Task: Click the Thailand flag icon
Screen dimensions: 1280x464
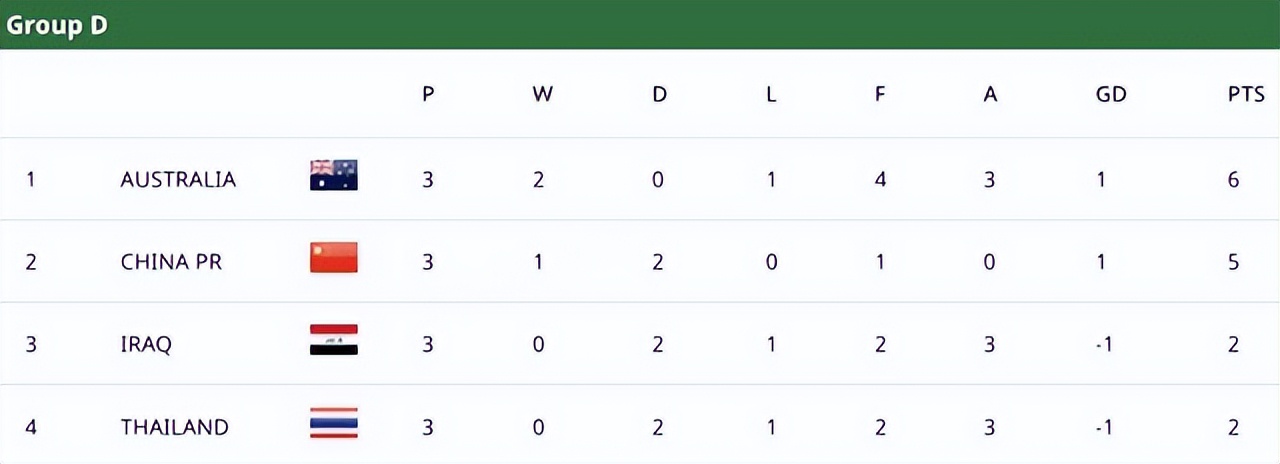Action: (333, 423)
